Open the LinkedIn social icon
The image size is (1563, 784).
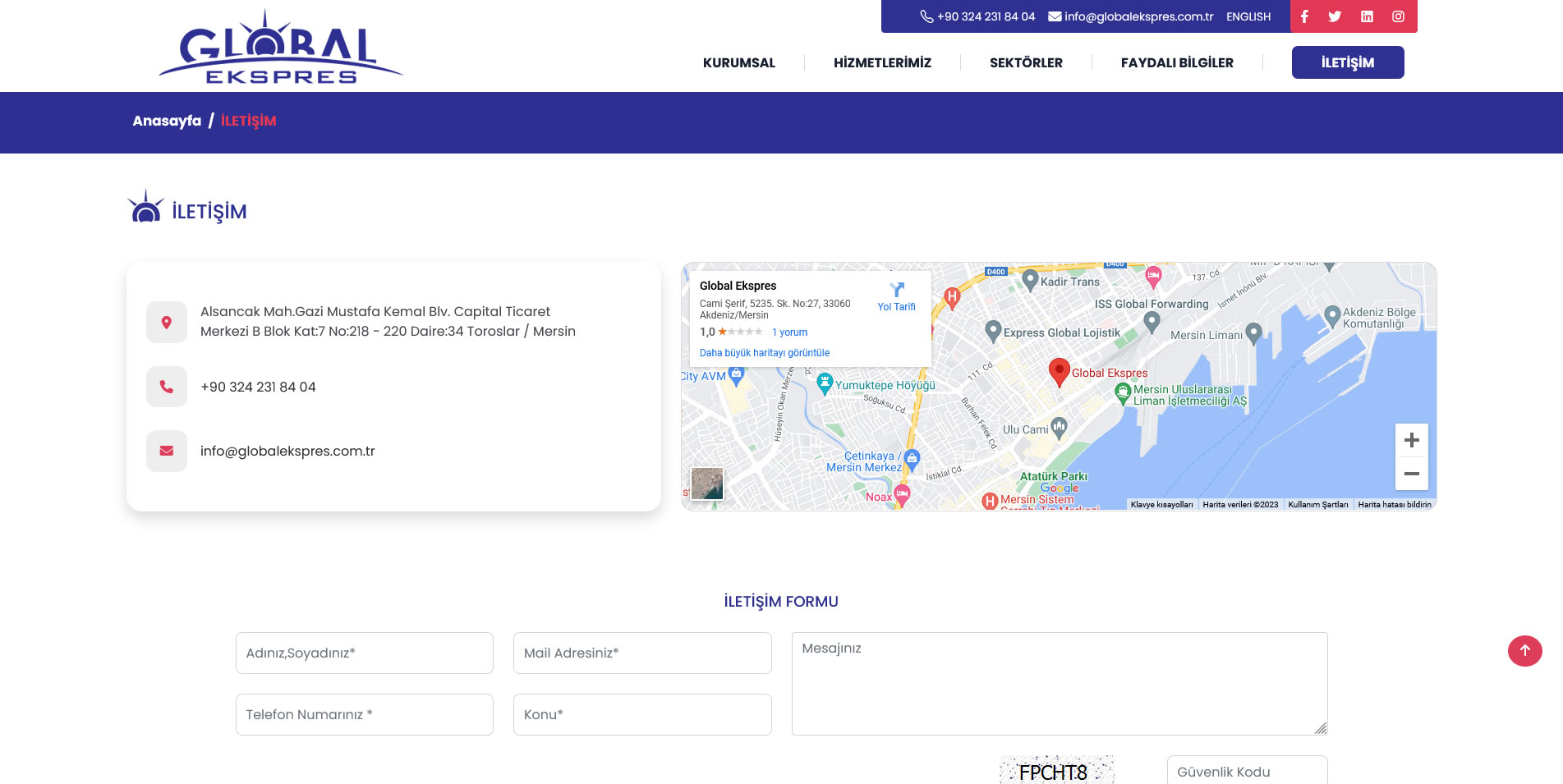1367,16
